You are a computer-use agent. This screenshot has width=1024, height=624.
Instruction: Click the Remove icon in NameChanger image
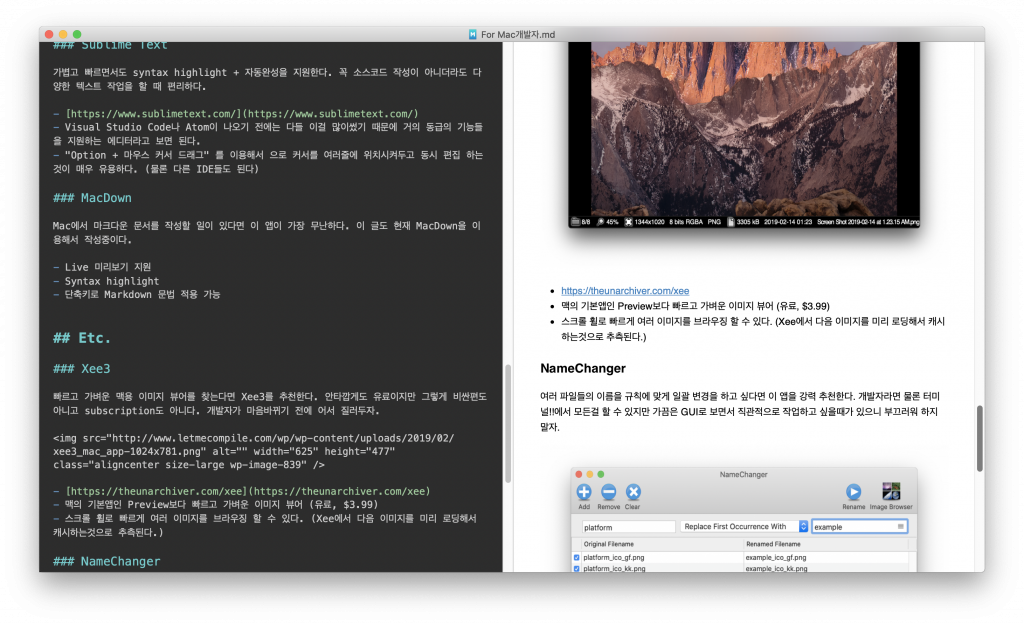coord(608,492)
